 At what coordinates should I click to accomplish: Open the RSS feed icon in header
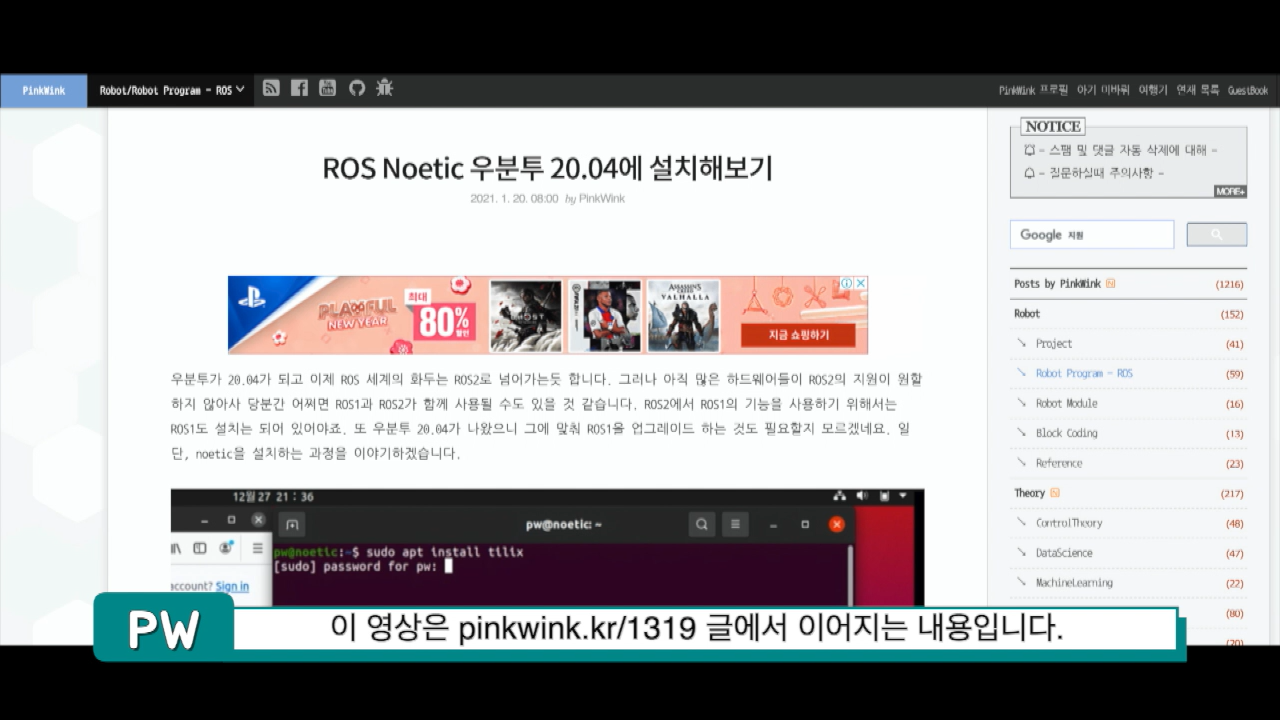click(271, 88)
